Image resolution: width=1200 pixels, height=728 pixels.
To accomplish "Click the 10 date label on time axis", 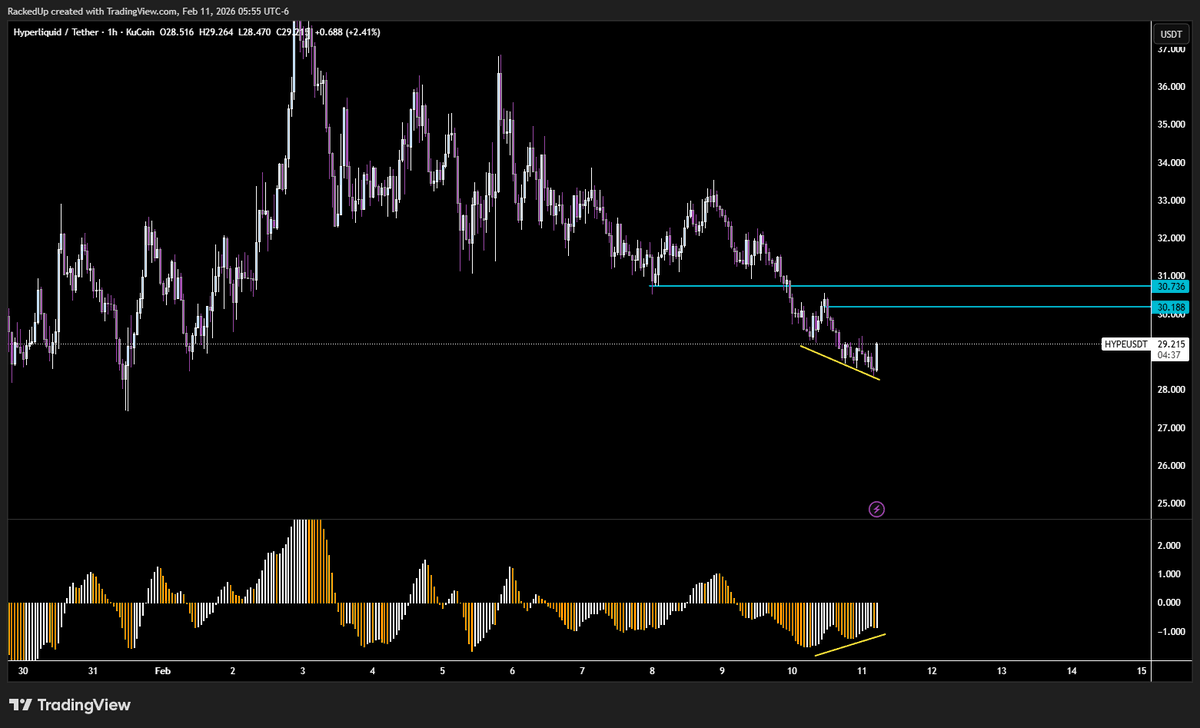I will [x=791, y=672].
